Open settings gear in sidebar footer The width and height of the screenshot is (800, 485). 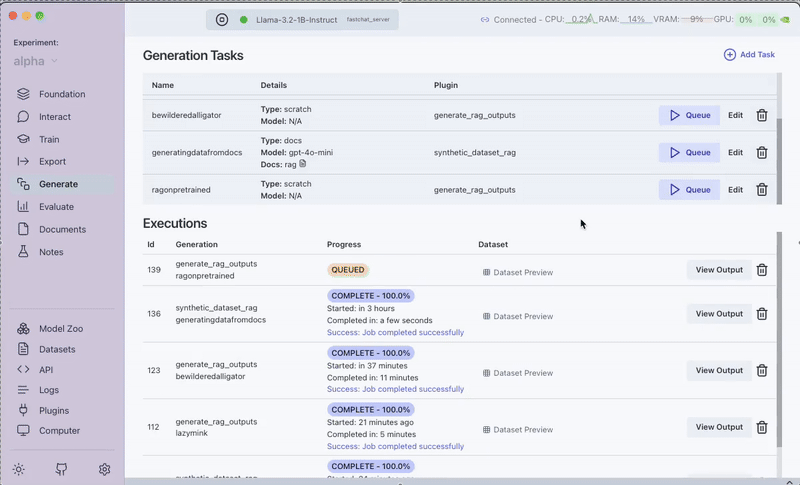click(104, 469)
